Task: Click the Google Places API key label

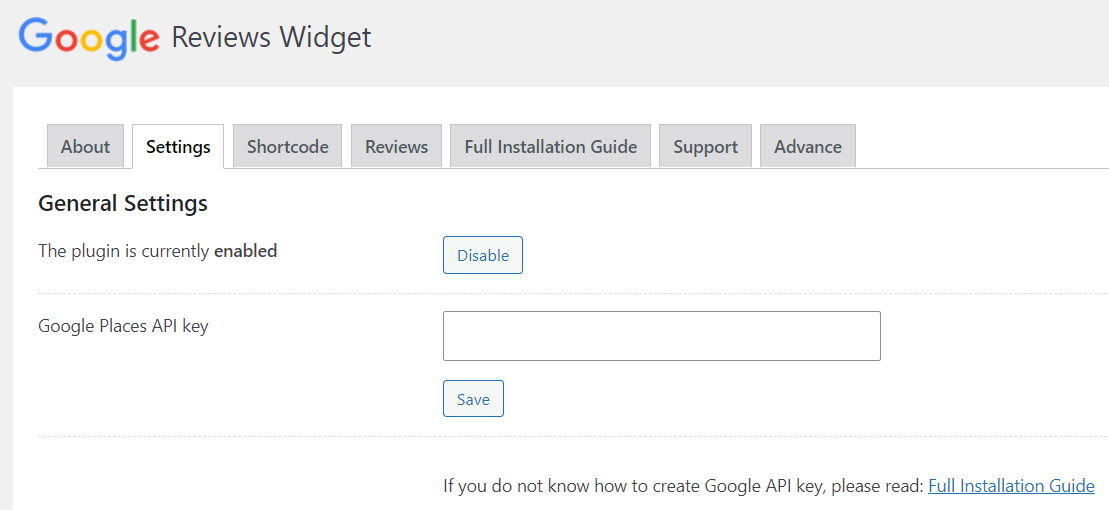Action: 123,326
